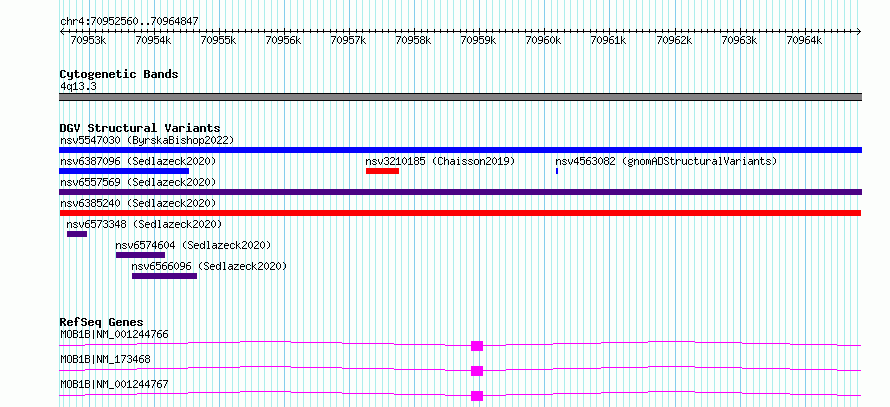Click the 70958k ruler tick label

pyautogui.click(x=413, y=41)
